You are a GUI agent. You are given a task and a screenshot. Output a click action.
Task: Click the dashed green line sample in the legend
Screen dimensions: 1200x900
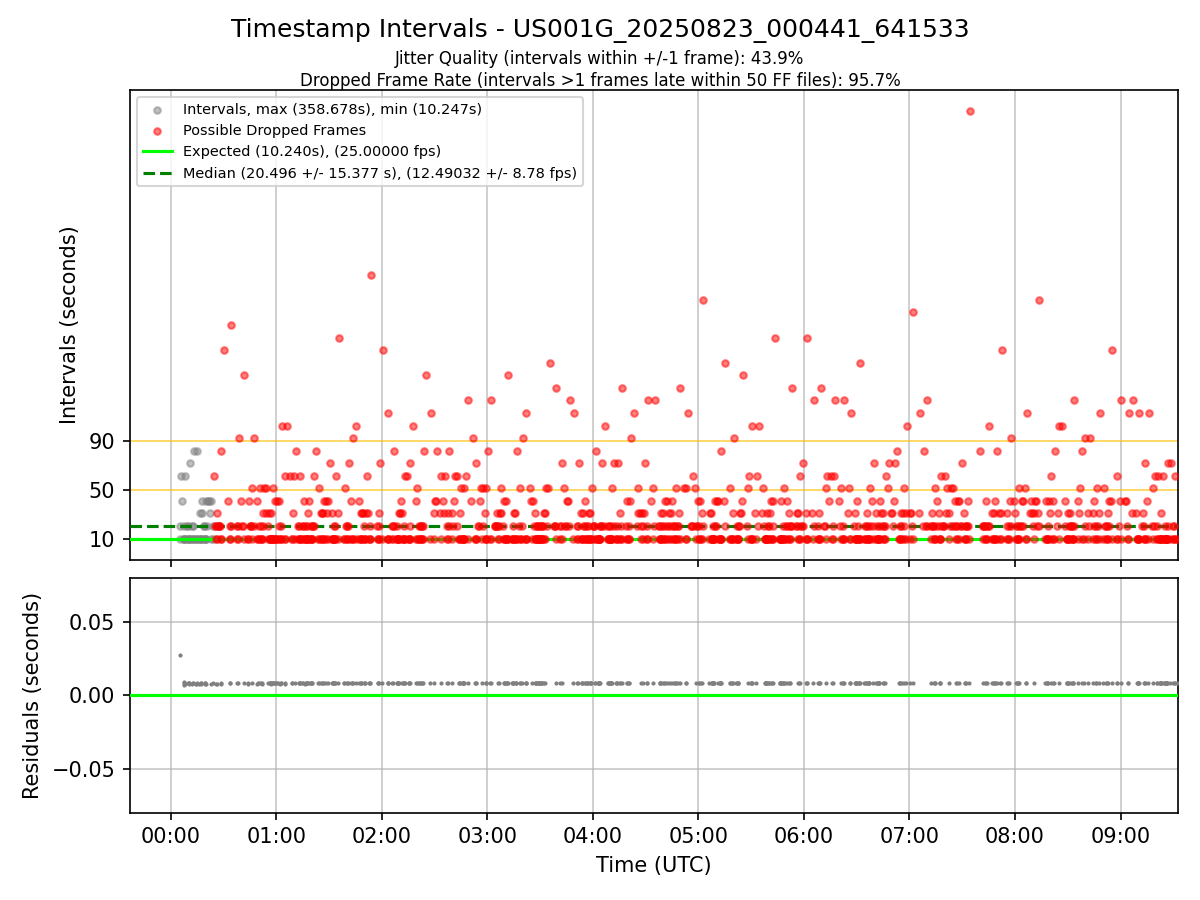[160, 173]
